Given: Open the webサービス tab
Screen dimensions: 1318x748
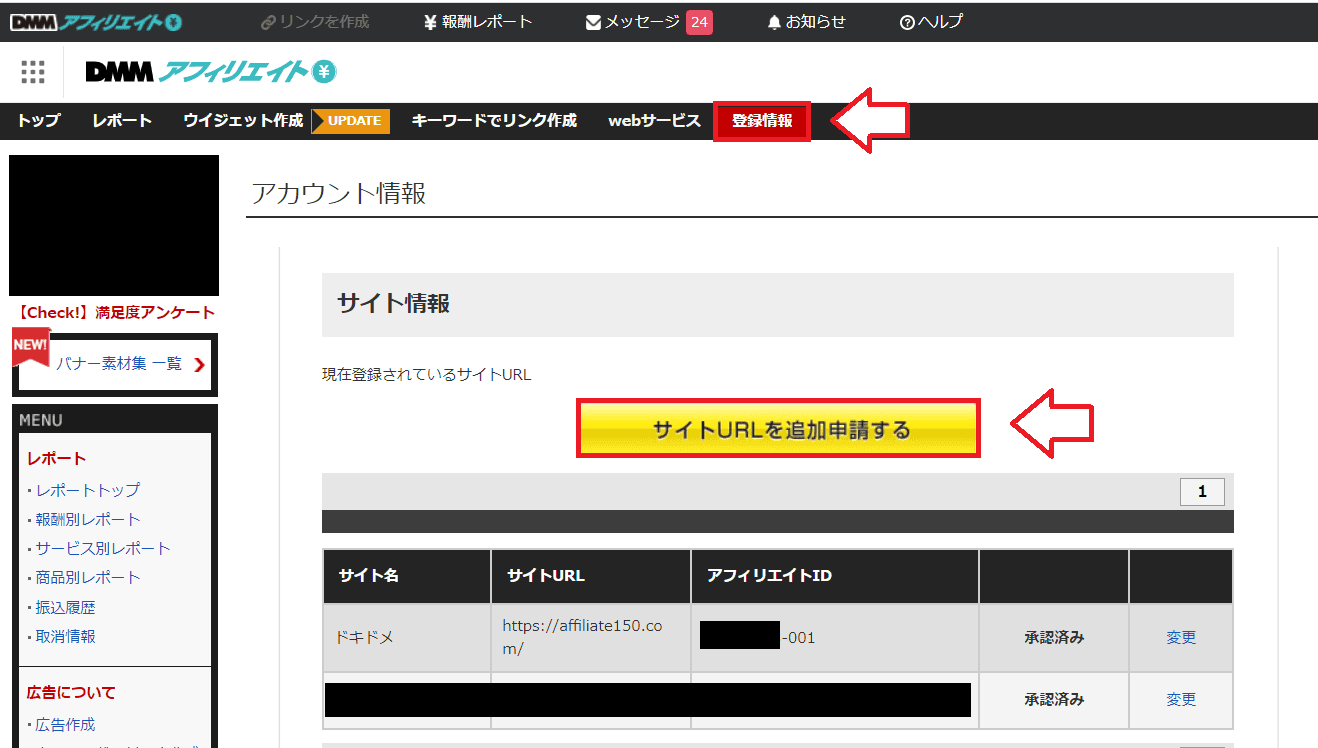Looking at the screenshot, I should click(654, 121).
